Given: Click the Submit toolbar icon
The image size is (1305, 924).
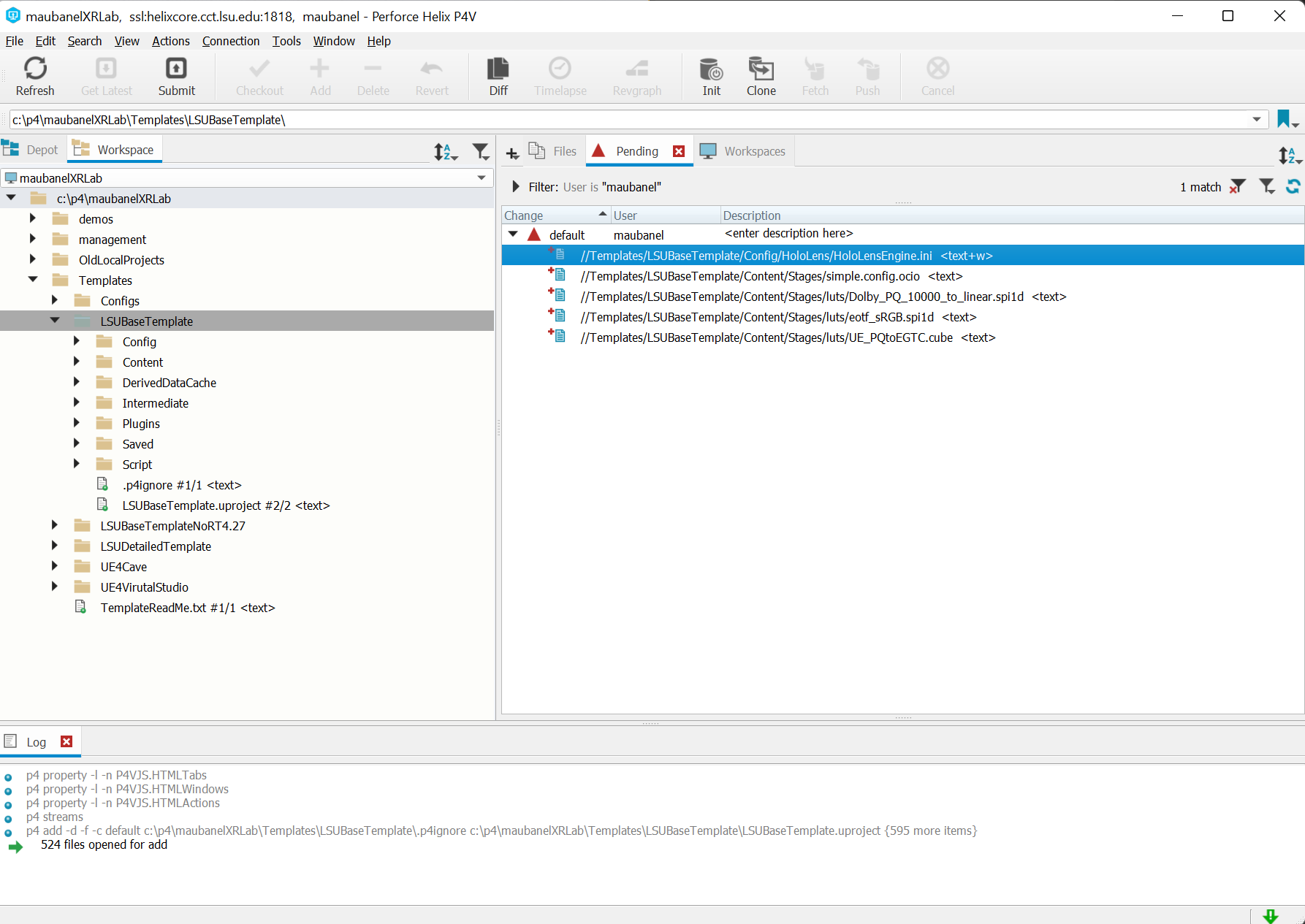Looking at the screenshot, I should coord(176,69).
